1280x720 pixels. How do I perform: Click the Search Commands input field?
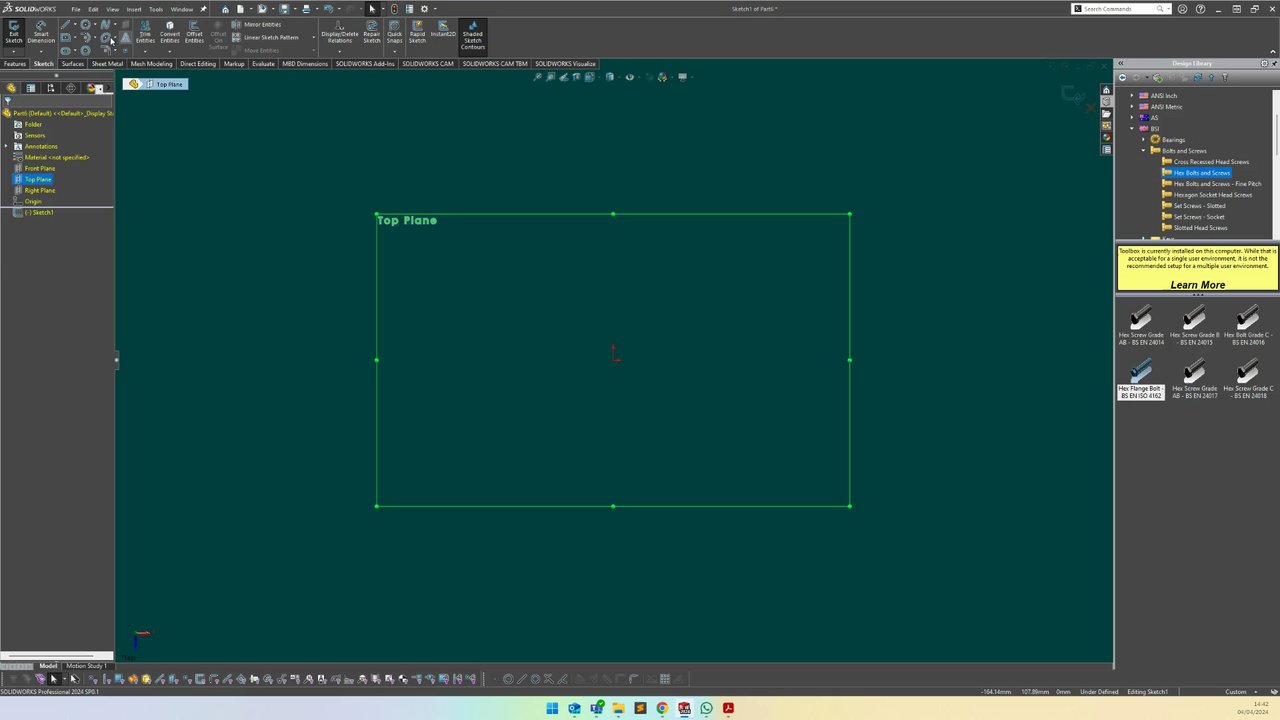pyautogui.click(x=1119, y=9)
